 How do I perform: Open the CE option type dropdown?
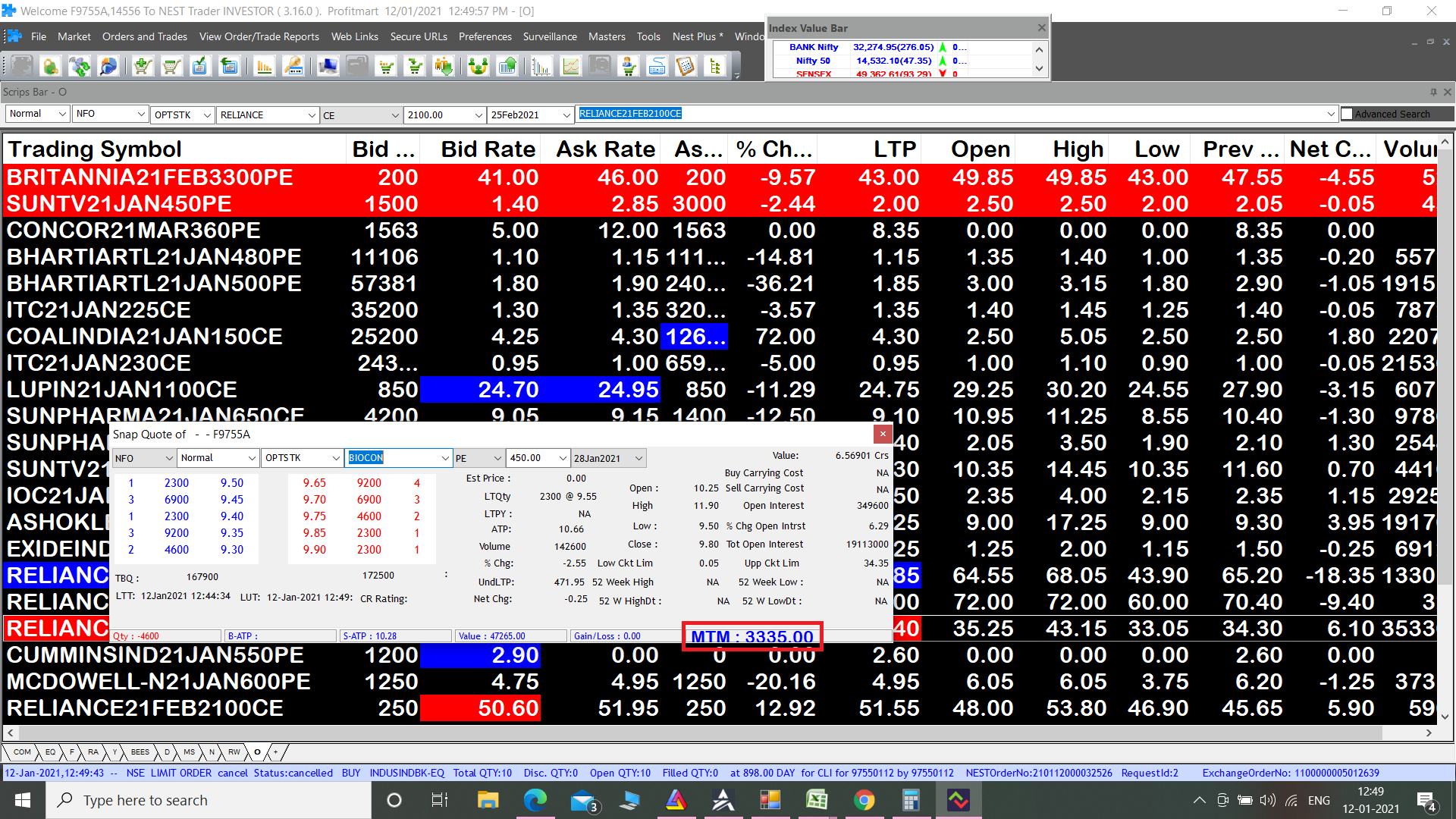pos(395,115)
